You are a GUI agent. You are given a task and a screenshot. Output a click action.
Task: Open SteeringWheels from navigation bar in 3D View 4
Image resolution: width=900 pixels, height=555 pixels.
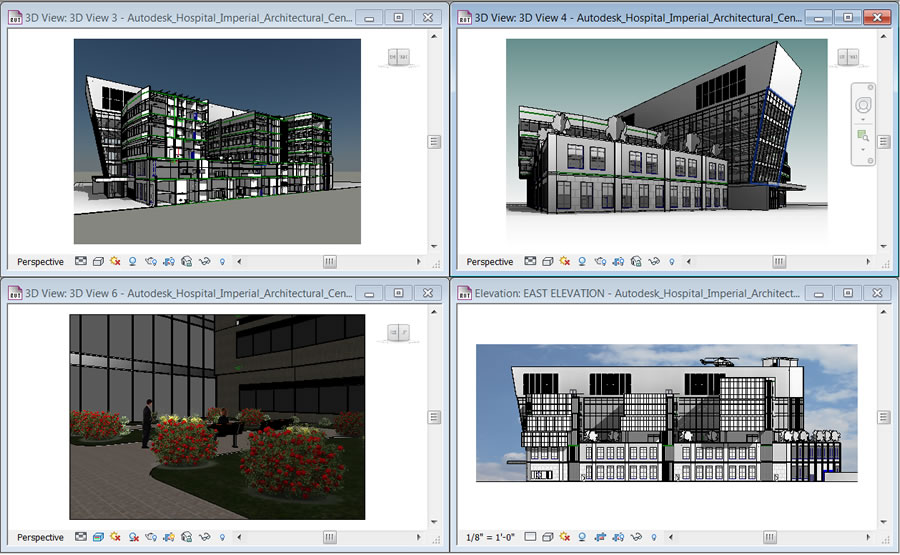click(863, 105)
